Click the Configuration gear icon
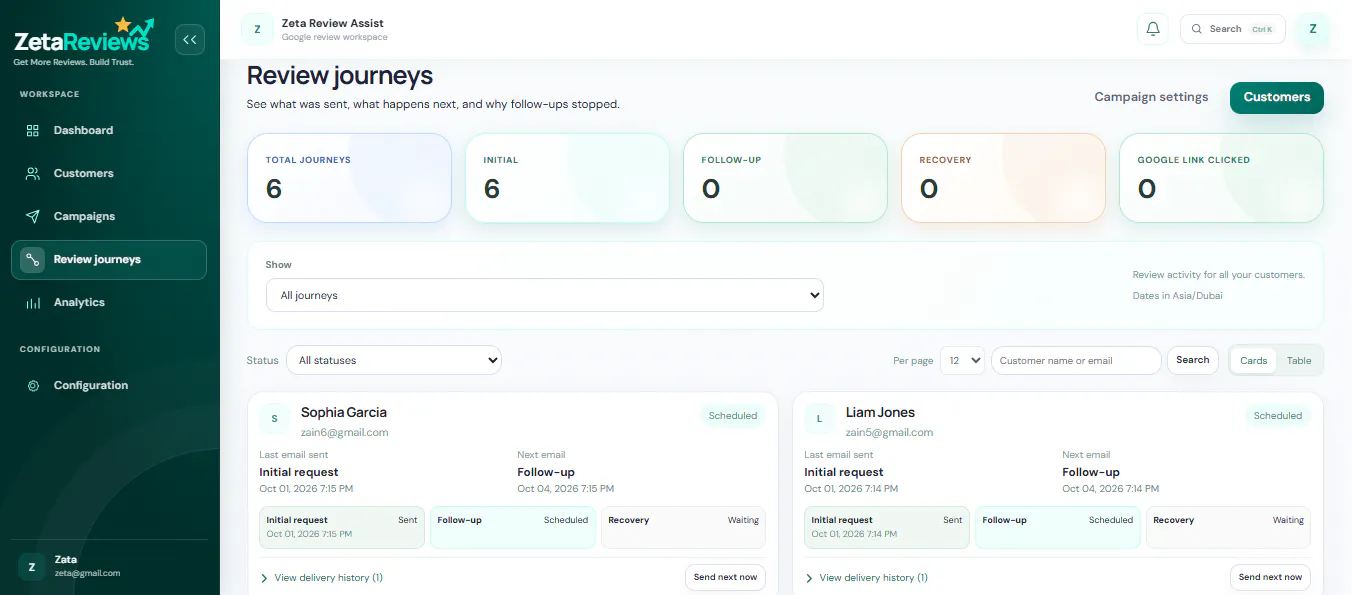 tap(33, 386)
